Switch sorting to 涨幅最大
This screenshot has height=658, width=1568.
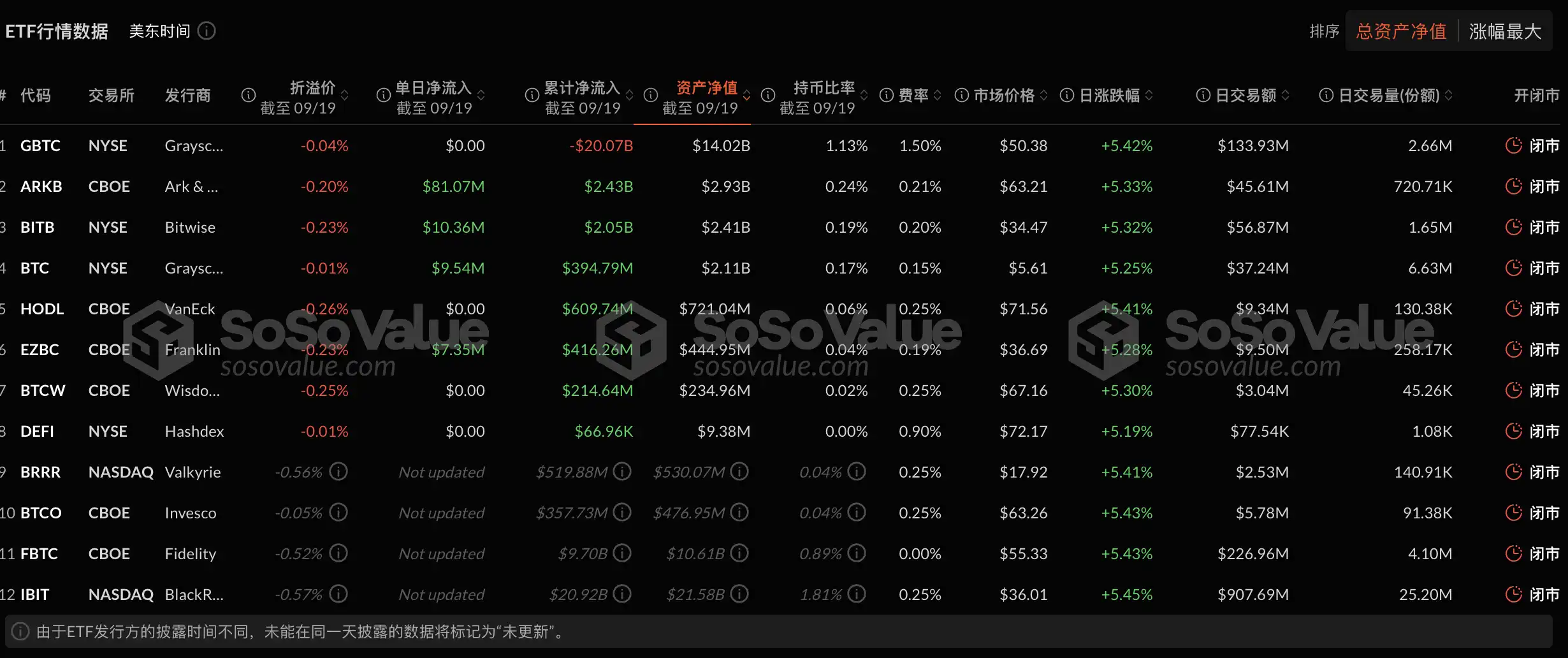pos(1505,31)
